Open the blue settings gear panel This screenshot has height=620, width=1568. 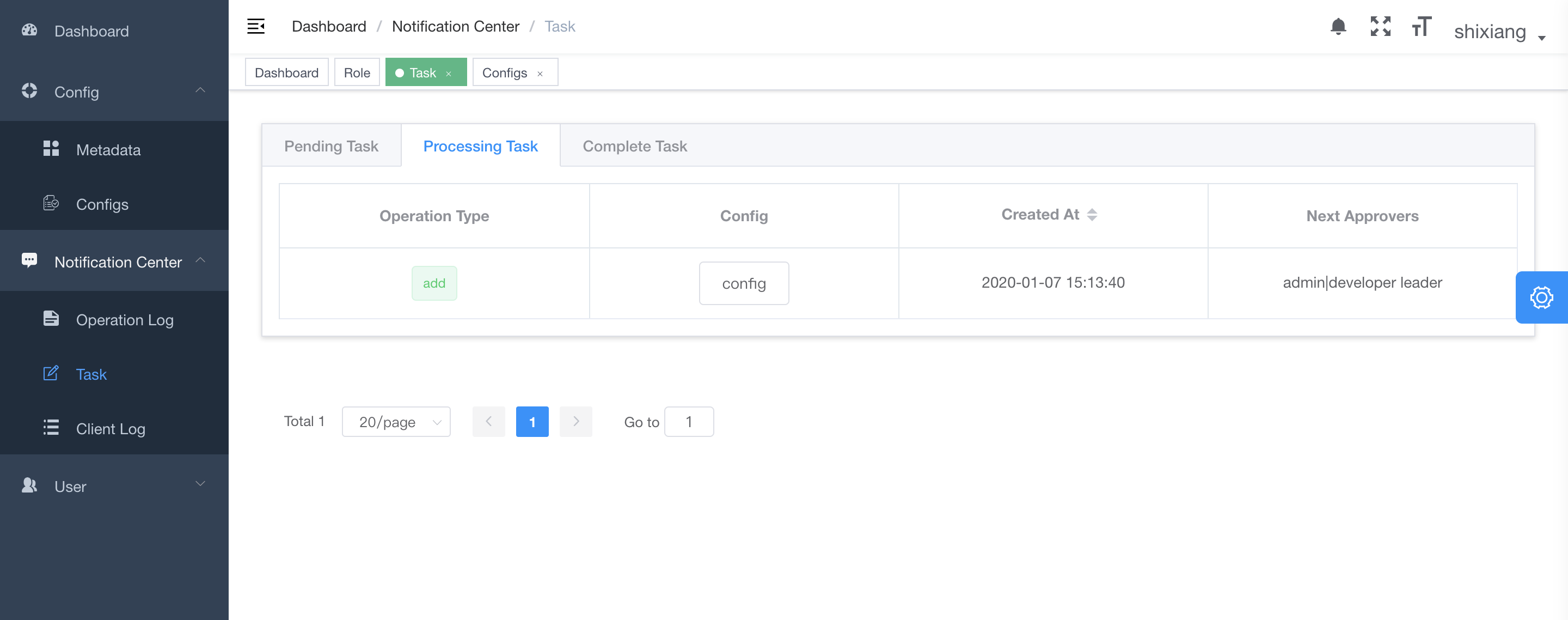tap(1541, 297)
